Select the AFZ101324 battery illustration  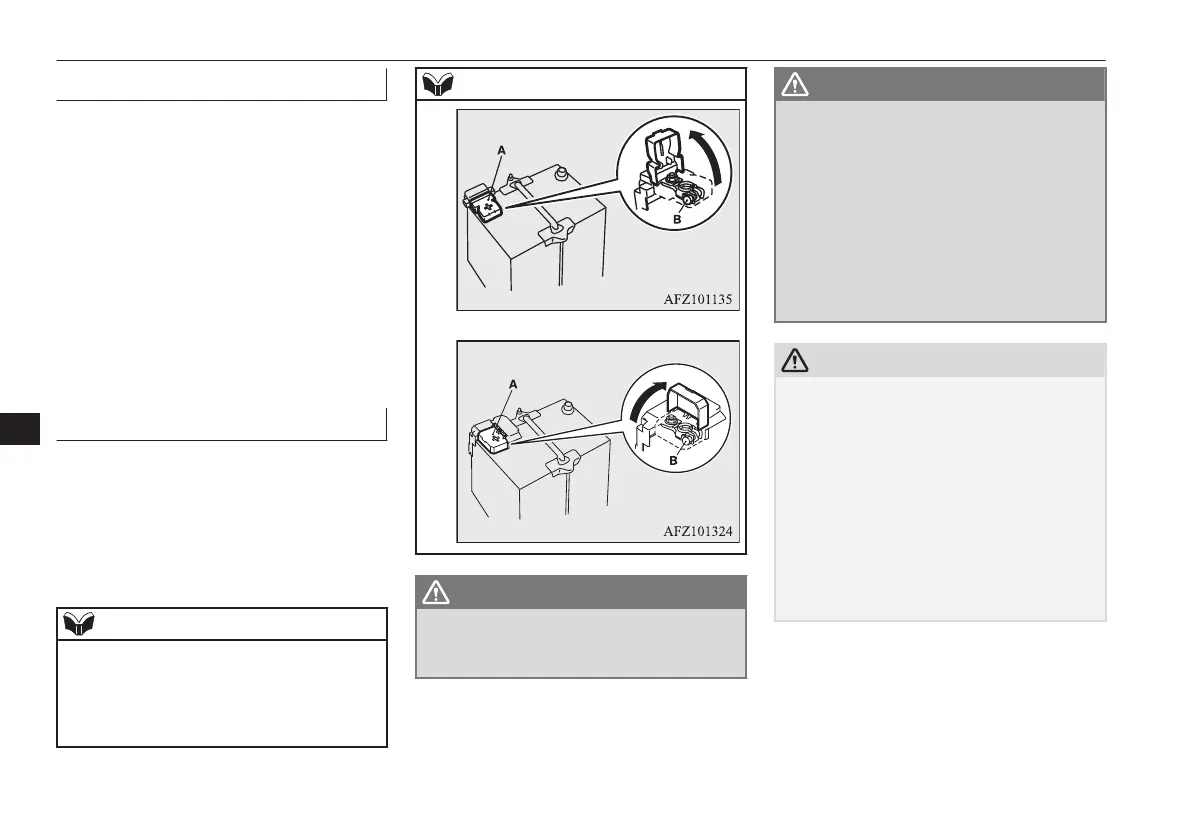click(x=598, y=441)
